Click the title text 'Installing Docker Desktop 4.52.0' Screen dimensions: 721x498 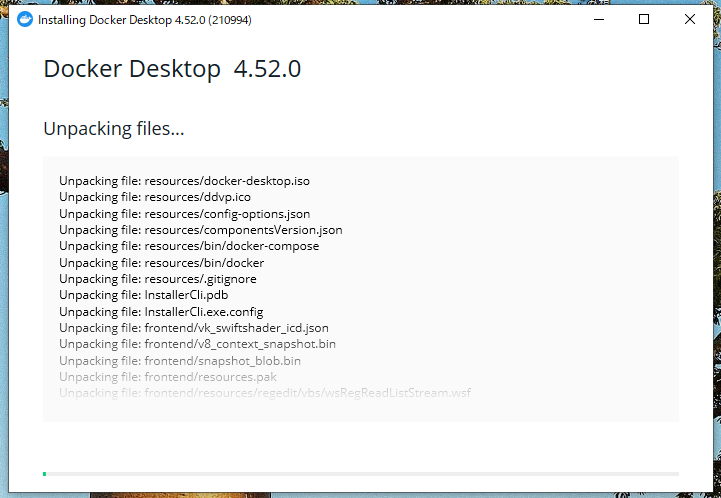(146, 20)
